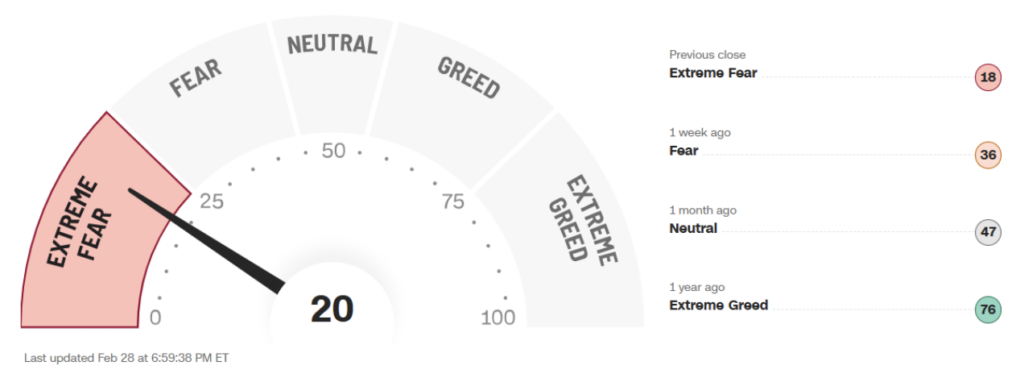Click the red 18 score badge
The width and height of the screenshot is (1024, 382).
[x=988, y=78]
